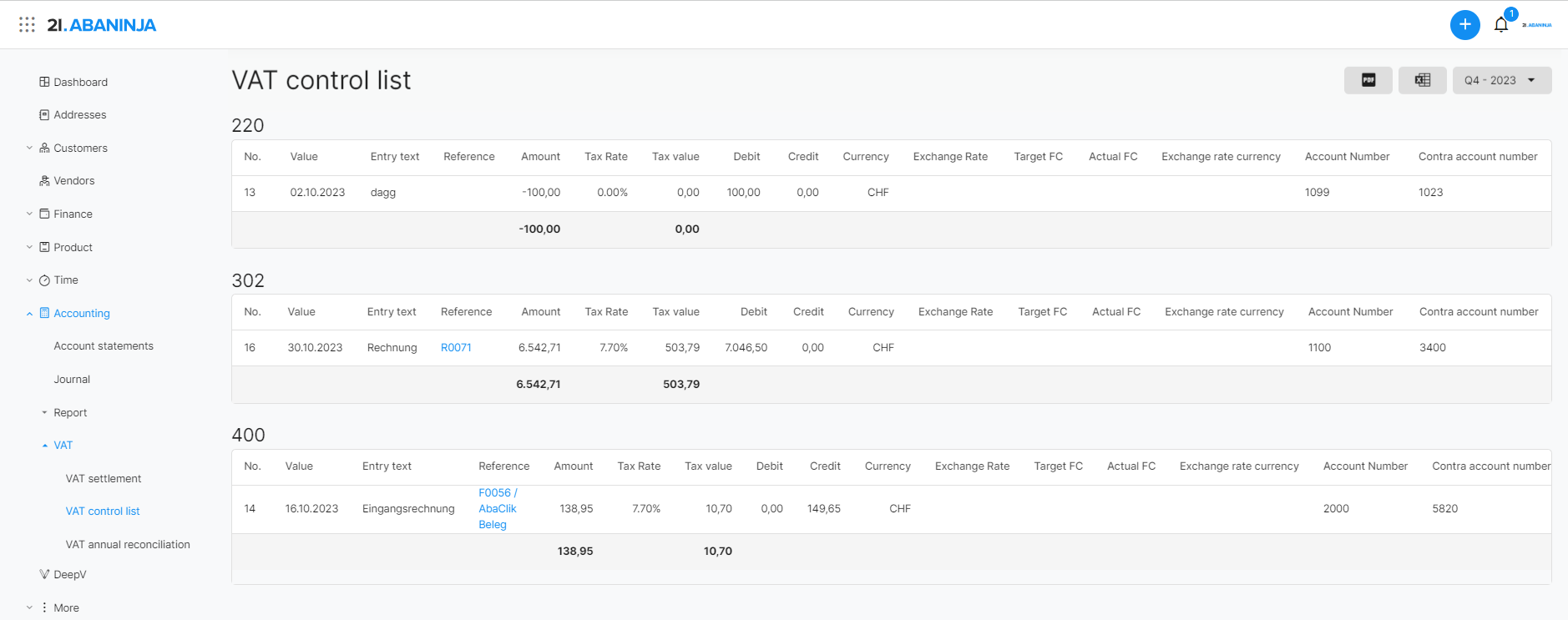This screenshot has width=1568, height=620.
Task: Click contra account number 1023
Action: point(1430,192)
